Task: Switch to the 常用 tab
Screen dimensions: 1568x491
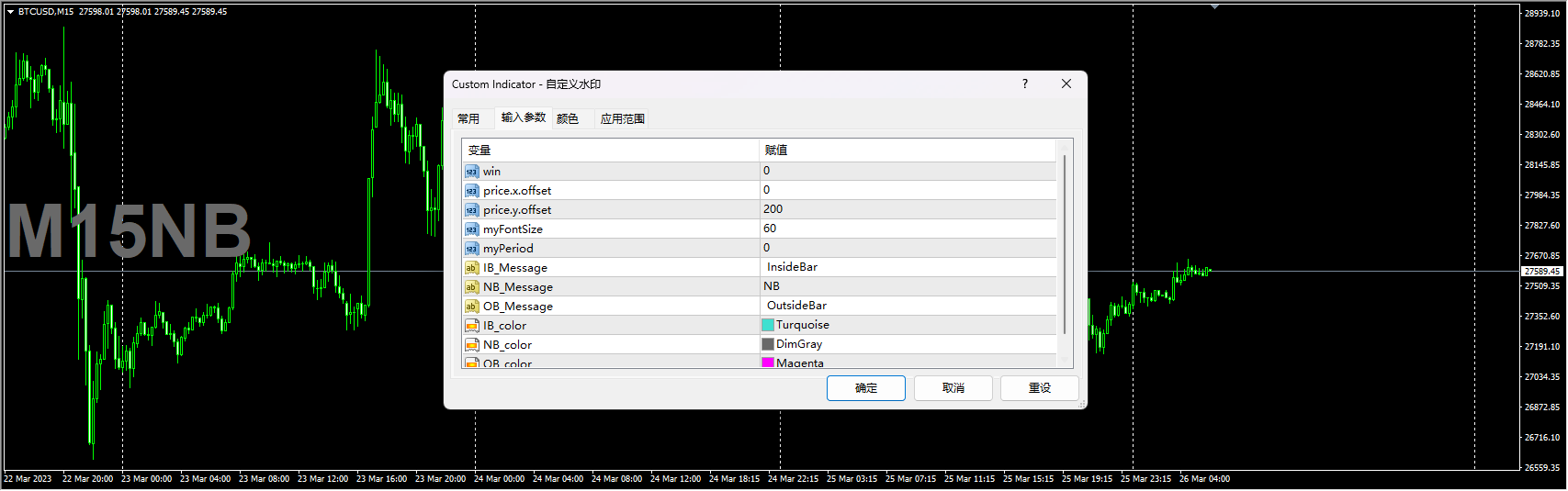Action: click(468, 118)
